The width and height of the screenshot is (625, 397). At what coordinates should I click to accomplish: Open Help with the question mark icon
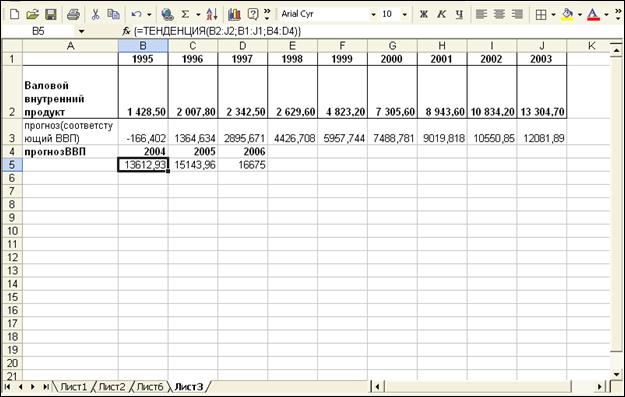[x=253, y=15]
